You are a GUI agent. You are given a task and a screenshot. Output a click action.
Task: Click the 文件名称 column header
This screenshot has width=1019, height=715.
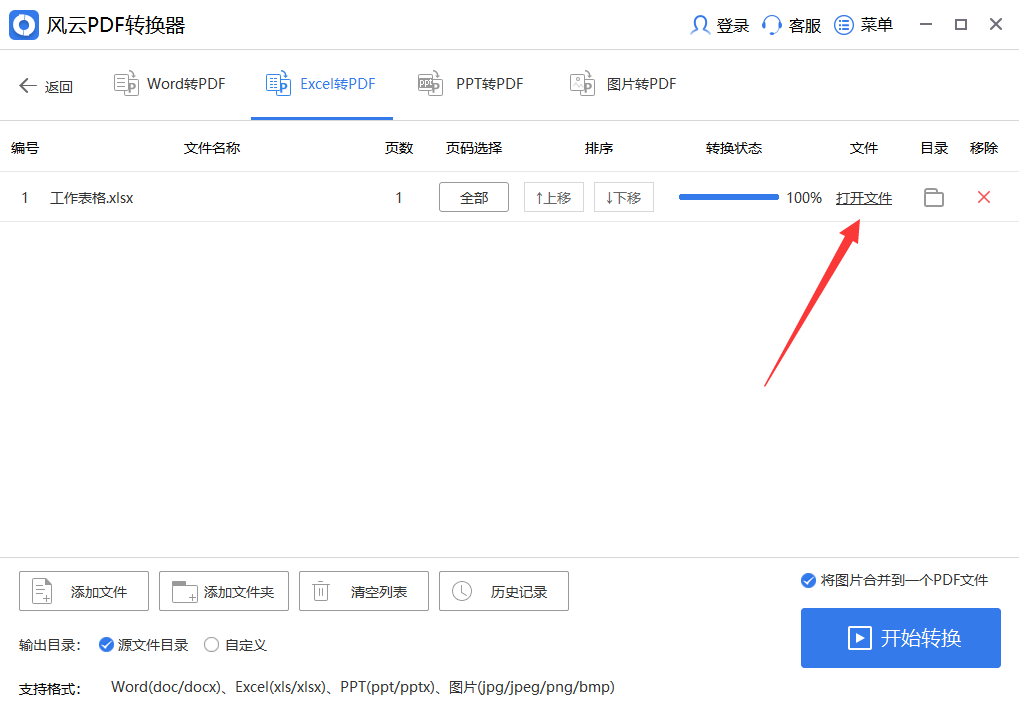click(x=212, y=148)
